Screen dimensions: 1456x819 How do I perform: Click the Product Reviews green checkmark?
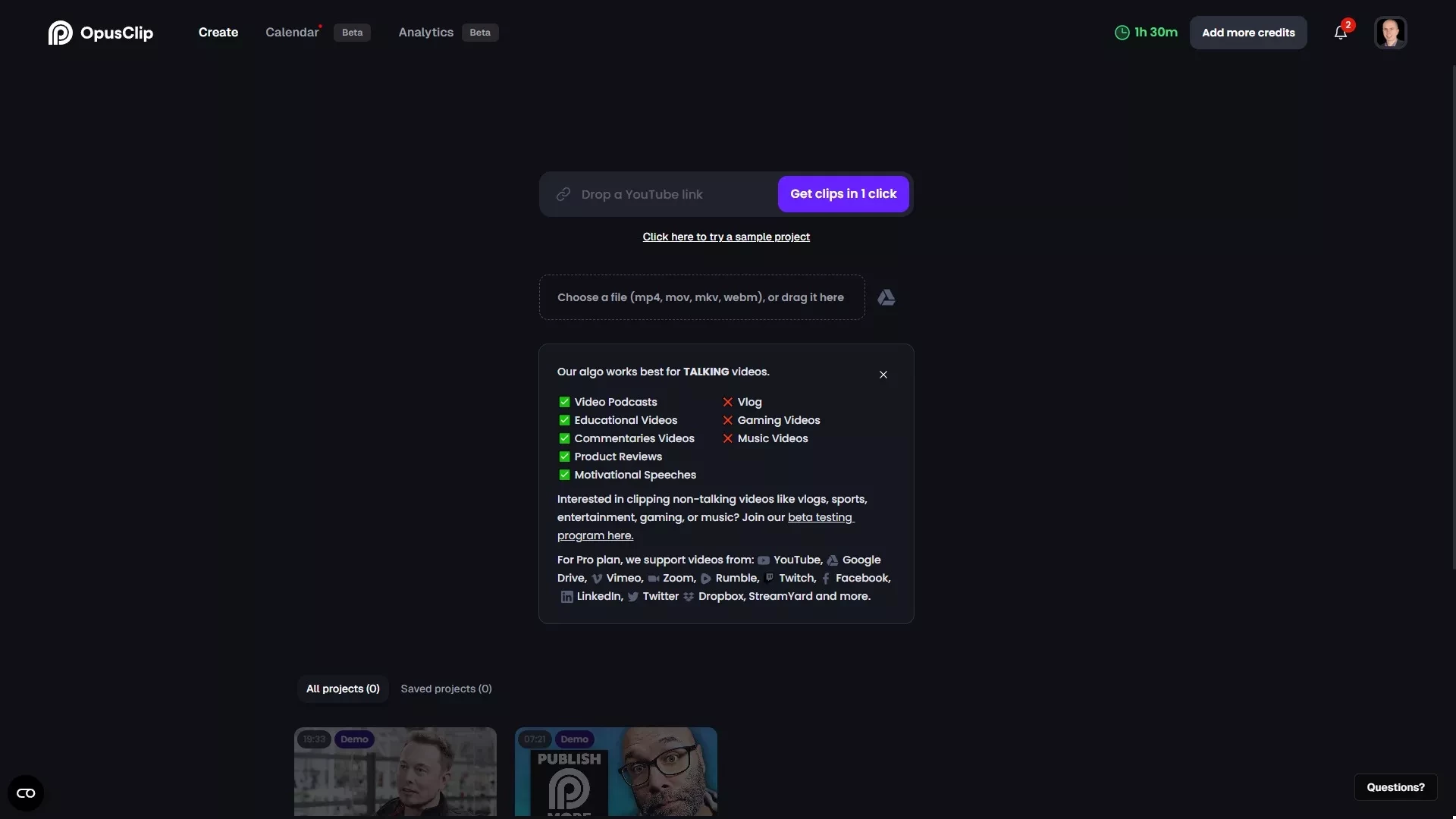click(564, 457)
